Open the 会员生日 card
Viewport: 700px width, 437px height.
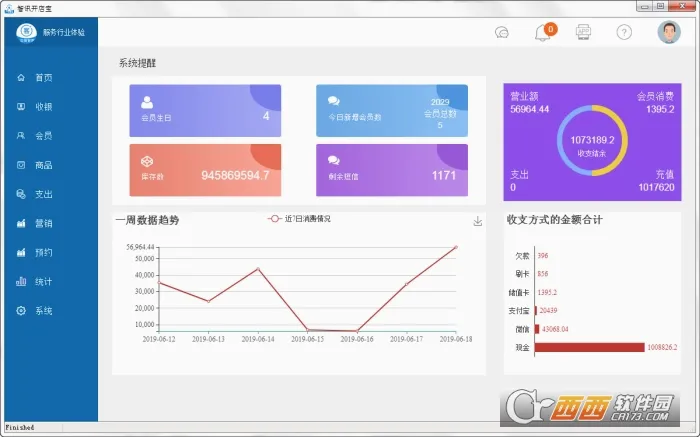pyautogui.click(x=205, y=111)
